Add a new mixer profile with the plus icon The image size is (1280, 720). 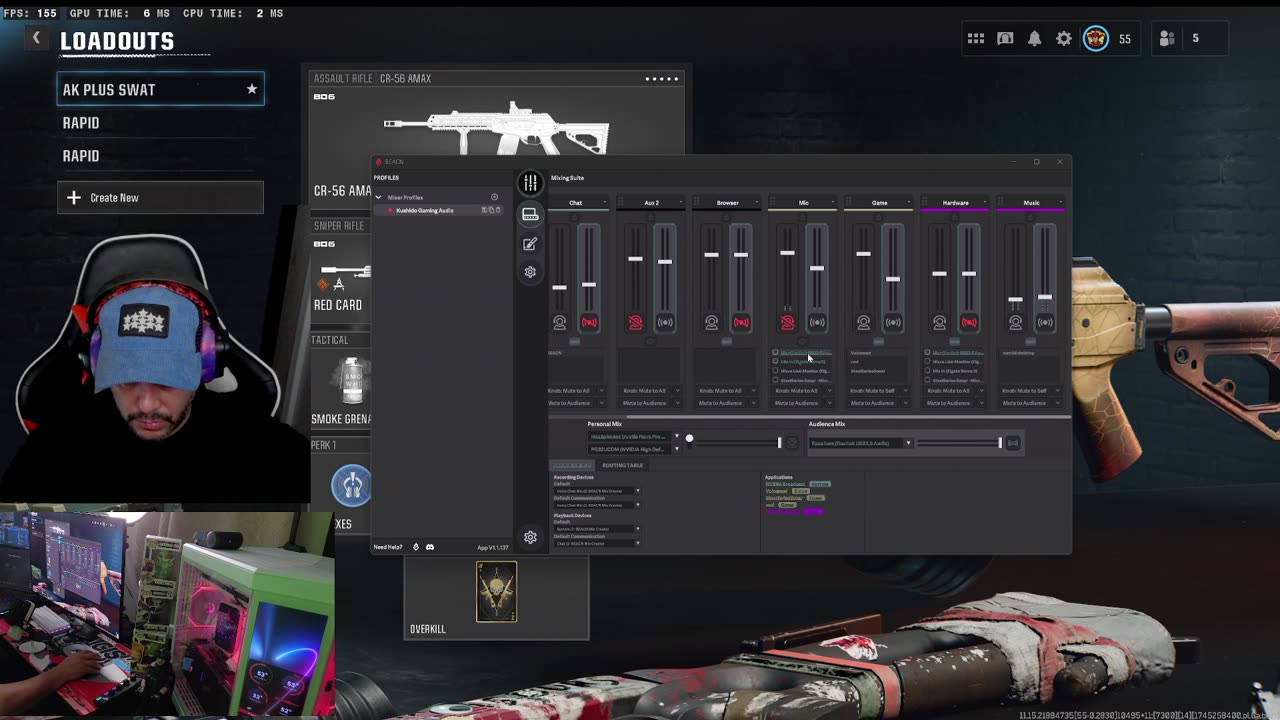point(494,197)
